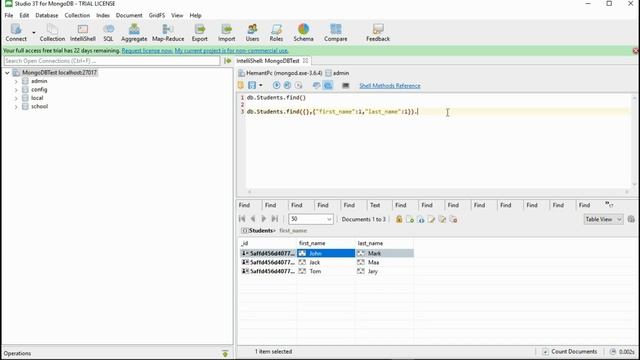Open the Collection toolbar icon
Image resolution: width=640 pixels, height=360 pixels.
[52, 33]
